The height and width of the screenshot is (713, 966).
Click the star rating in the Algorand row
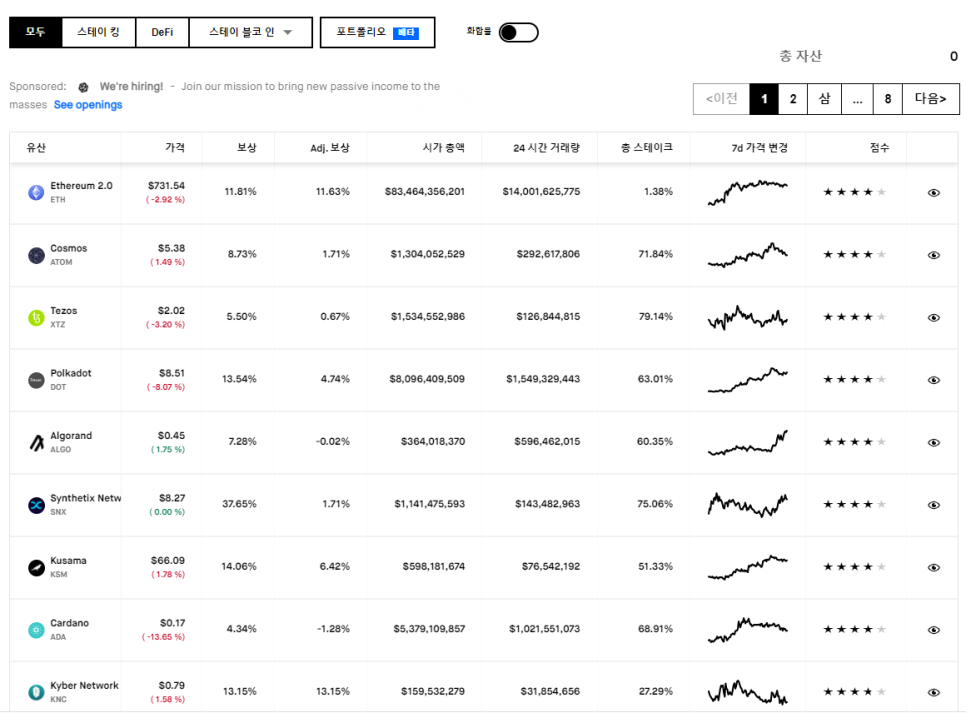click(x=854, y=442)
